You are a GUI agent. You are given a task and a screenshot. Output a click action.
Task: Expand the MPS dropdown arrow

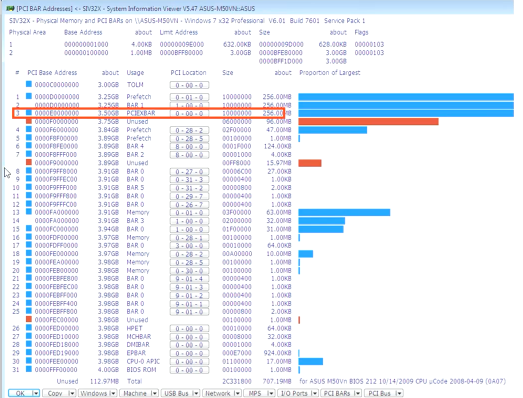271,393
